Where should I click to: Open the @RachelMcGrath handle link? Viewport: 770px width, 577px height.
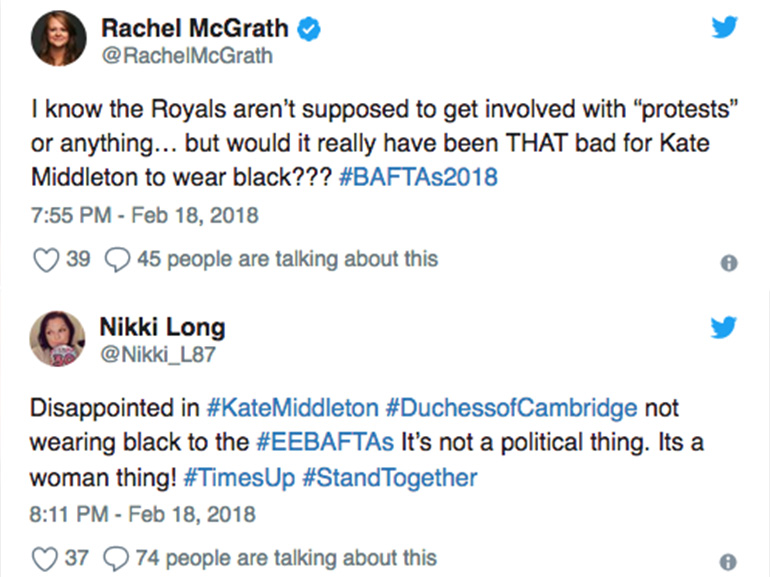click(186, 56)
